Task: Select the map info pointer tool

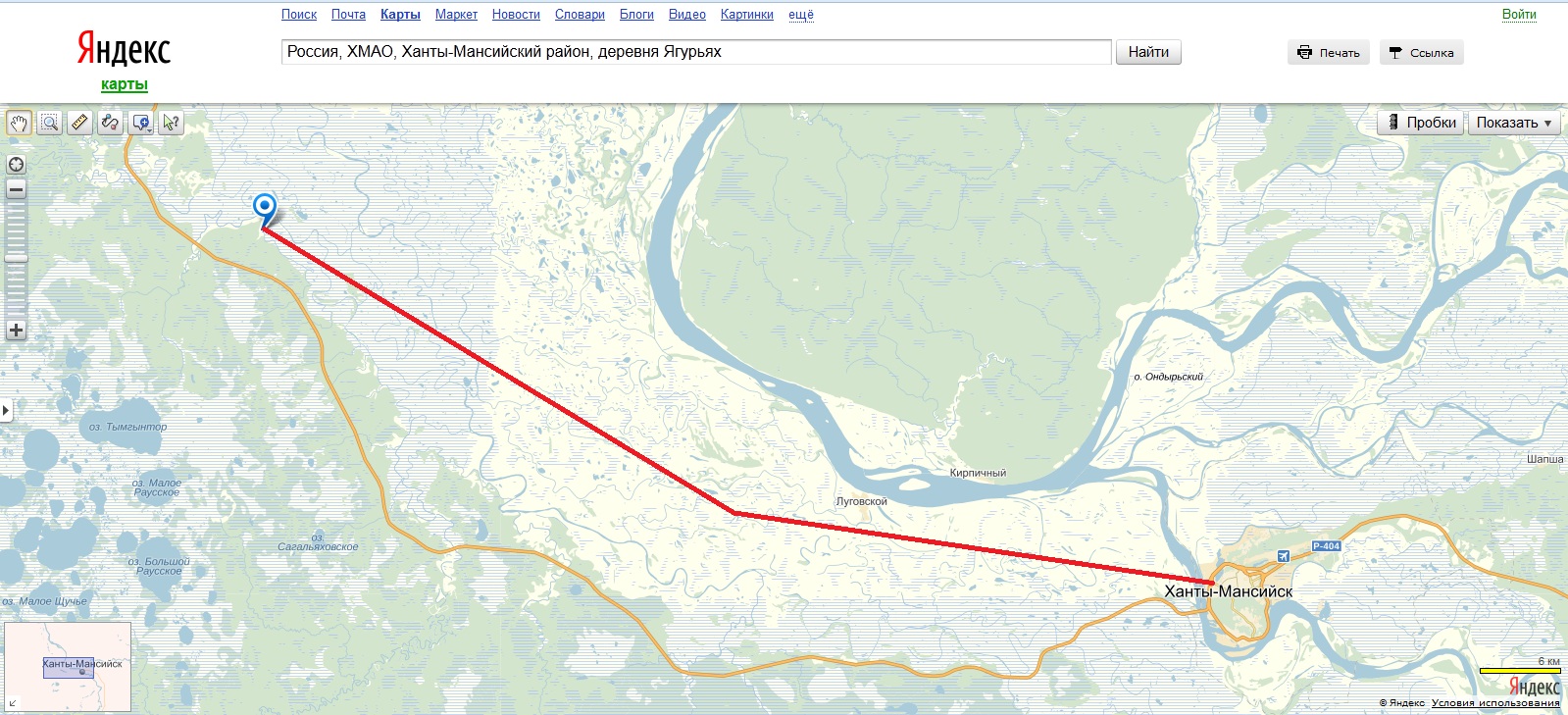Action: pyautogui.click(x=172, y=123)
